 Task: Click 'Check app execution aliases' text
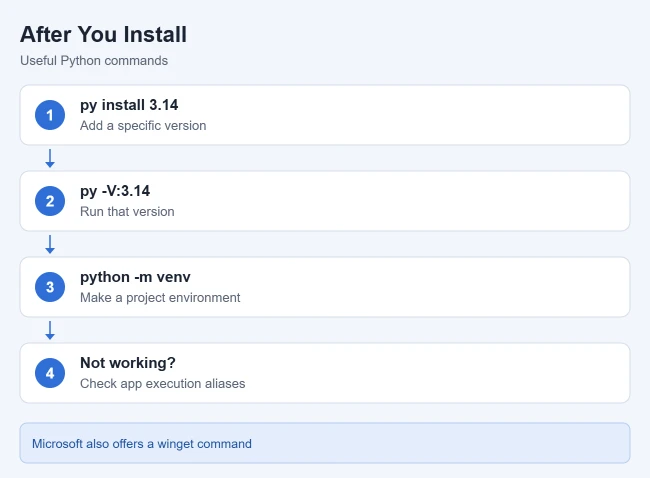[x=162, y=383]
